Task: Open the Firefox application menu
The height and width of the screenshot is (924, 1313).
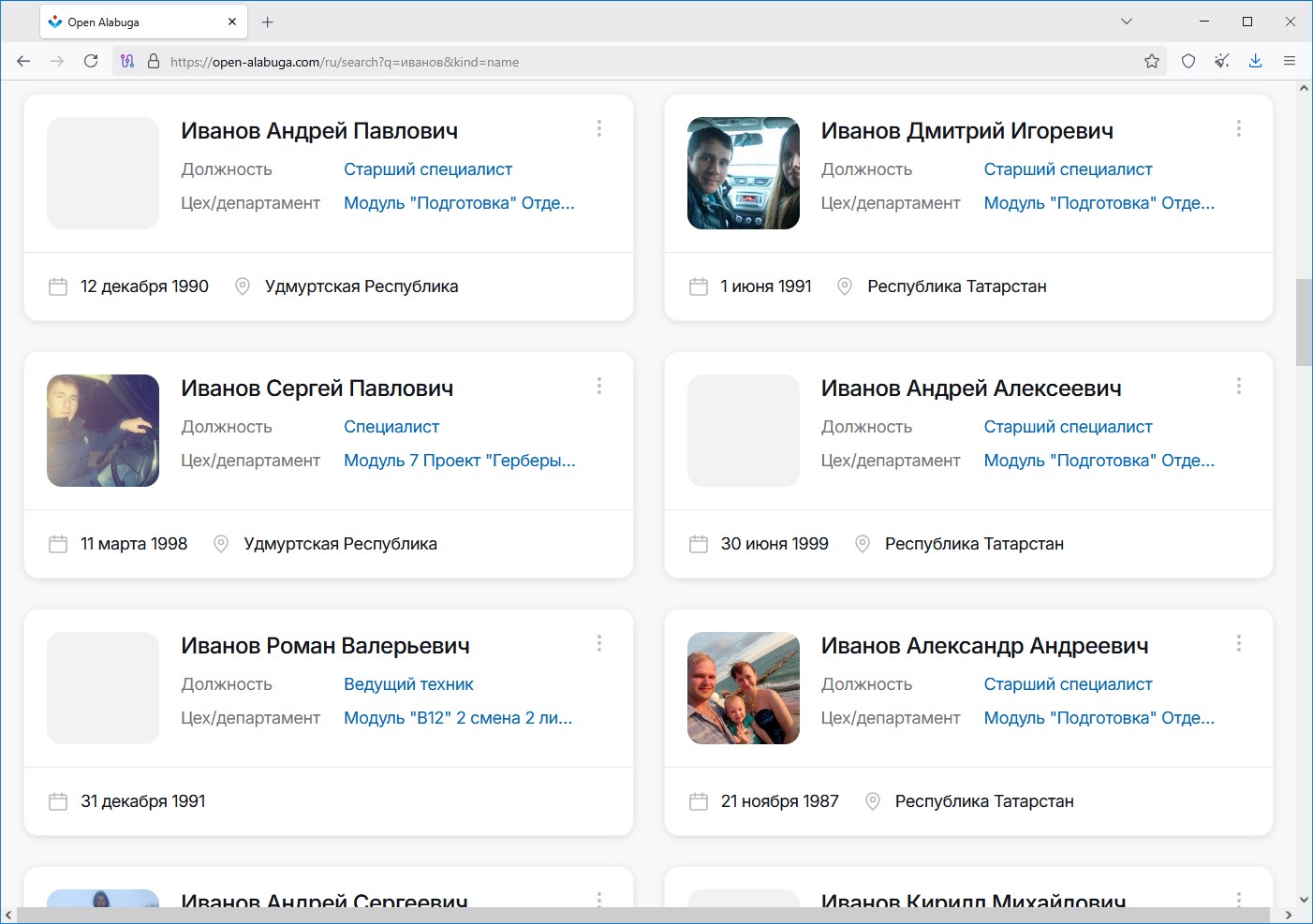Action: (x=1290, y=61)
